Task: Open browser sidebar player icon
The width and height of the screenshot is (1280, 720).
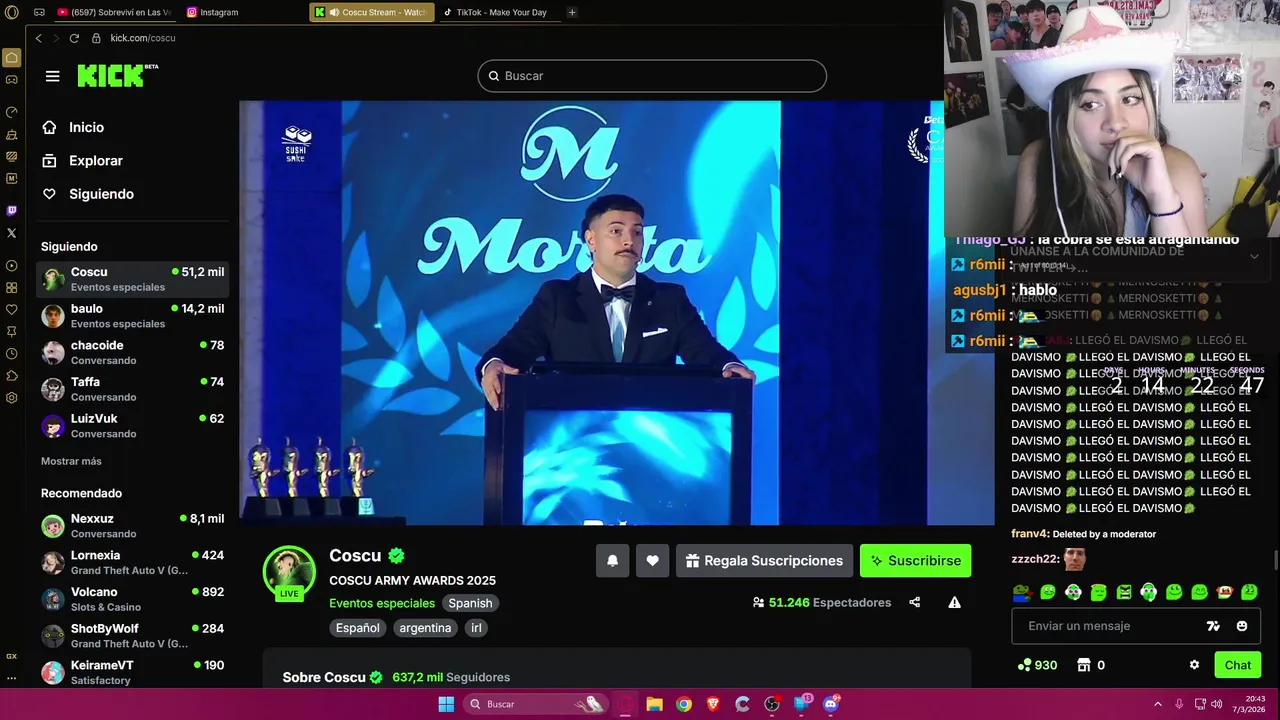Action: pyautogui.click(x=11, y=266)
